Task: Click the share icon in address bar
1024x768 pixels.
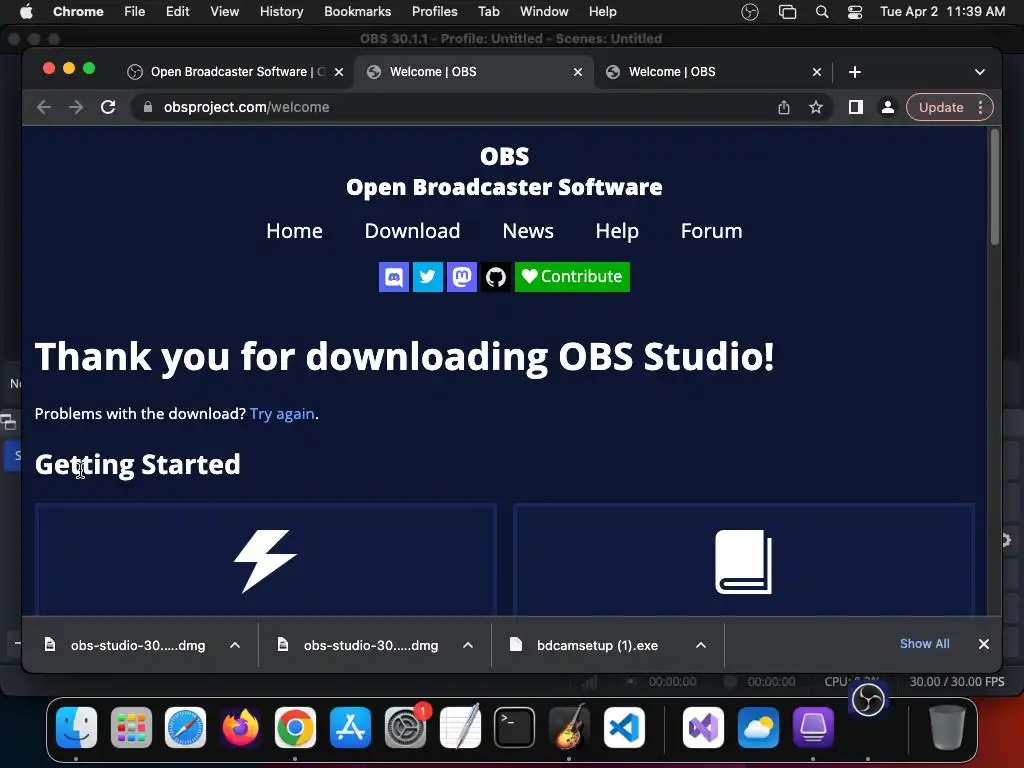Action: (x=784, y=107)
